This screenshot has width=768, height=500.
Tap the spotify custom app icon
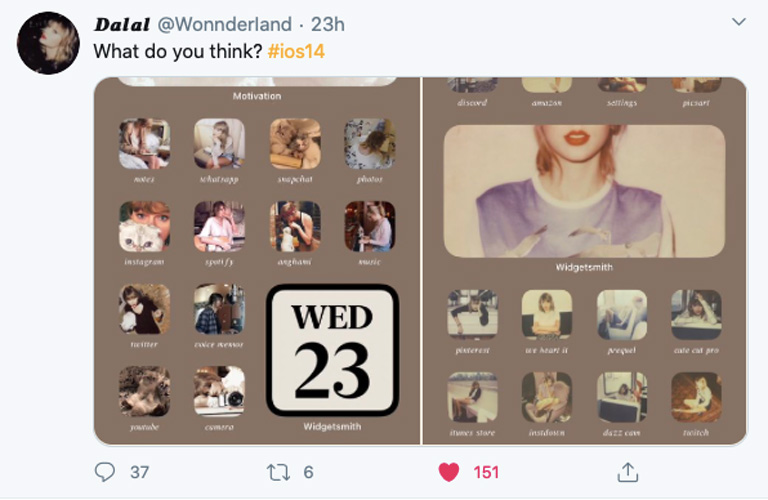pos(219,227)
